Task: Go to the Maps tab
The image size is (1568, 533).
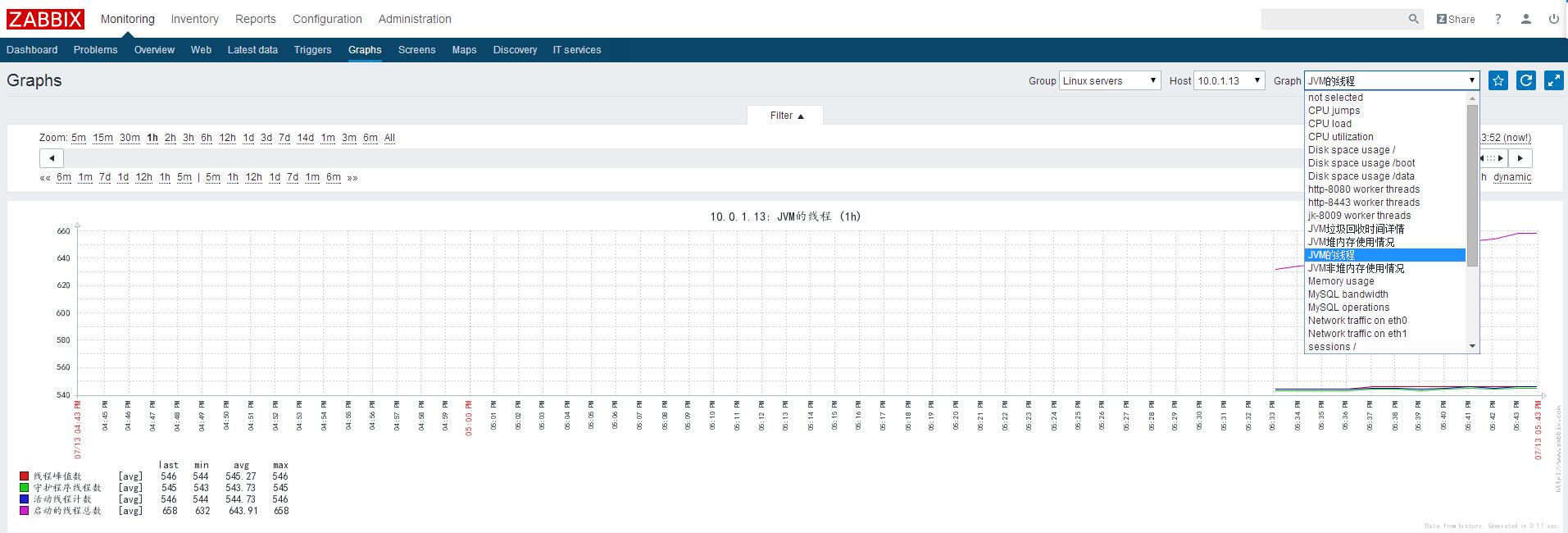Action: pyautogui.click(x=464, y=50)
